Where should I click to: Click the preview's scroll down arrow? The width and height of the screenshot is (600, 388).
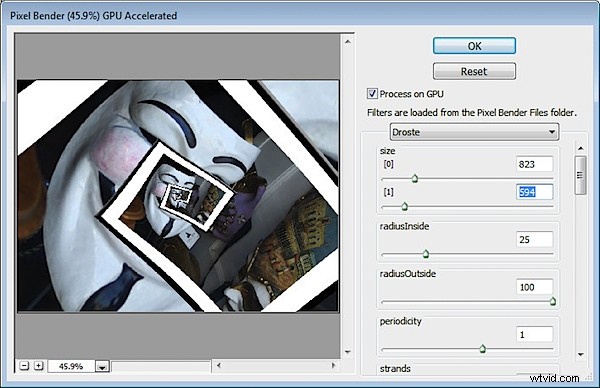[347, 352]
